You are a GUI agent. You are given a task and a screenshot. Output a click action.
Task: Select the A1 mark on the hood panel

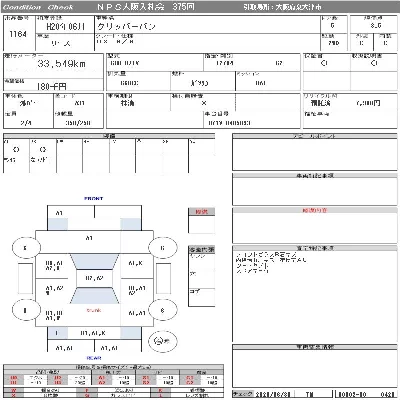(89, 238)
